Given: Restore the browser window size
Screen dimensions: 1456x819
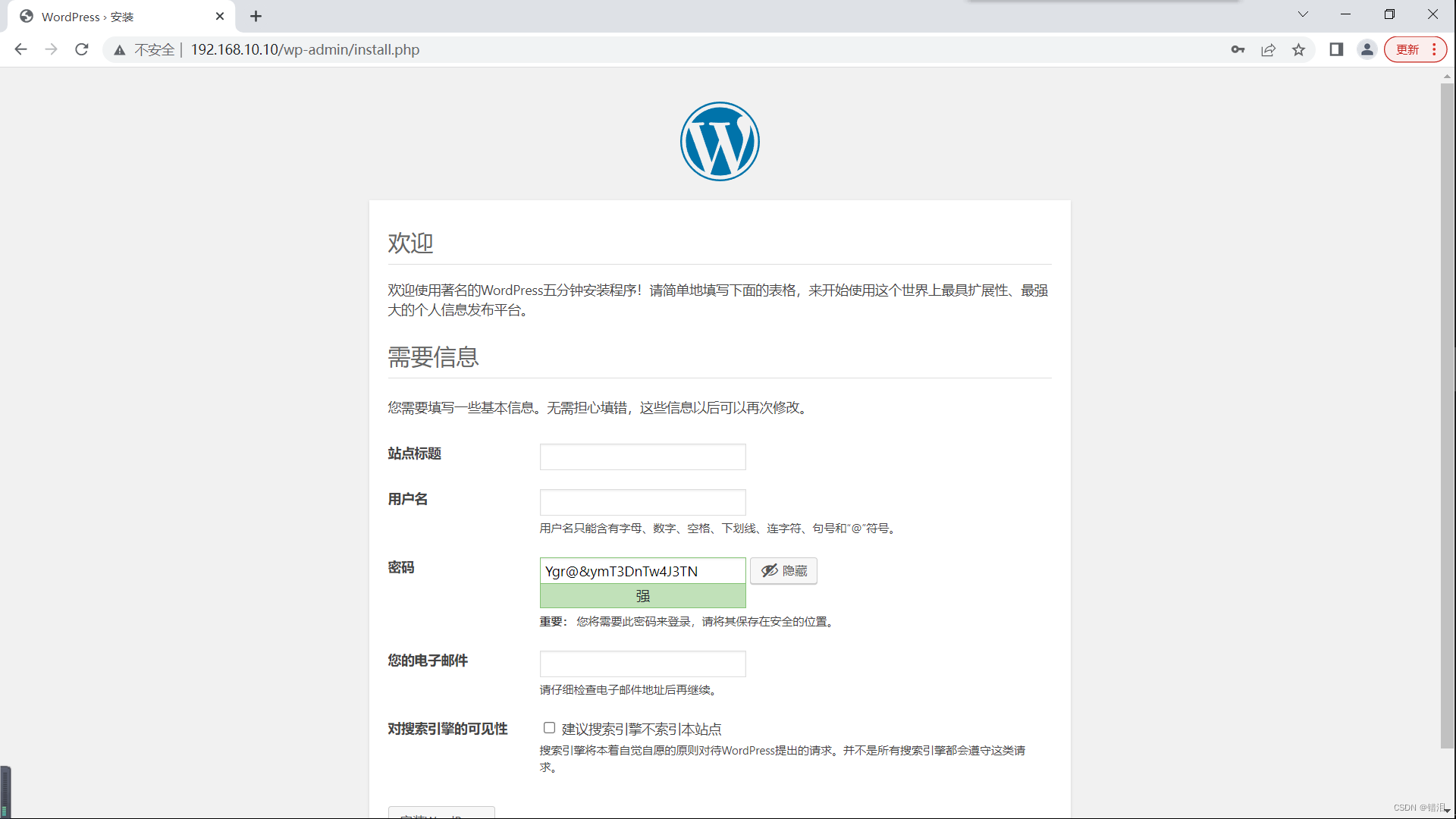Looking at the screenshot, I should (1389, 14).
